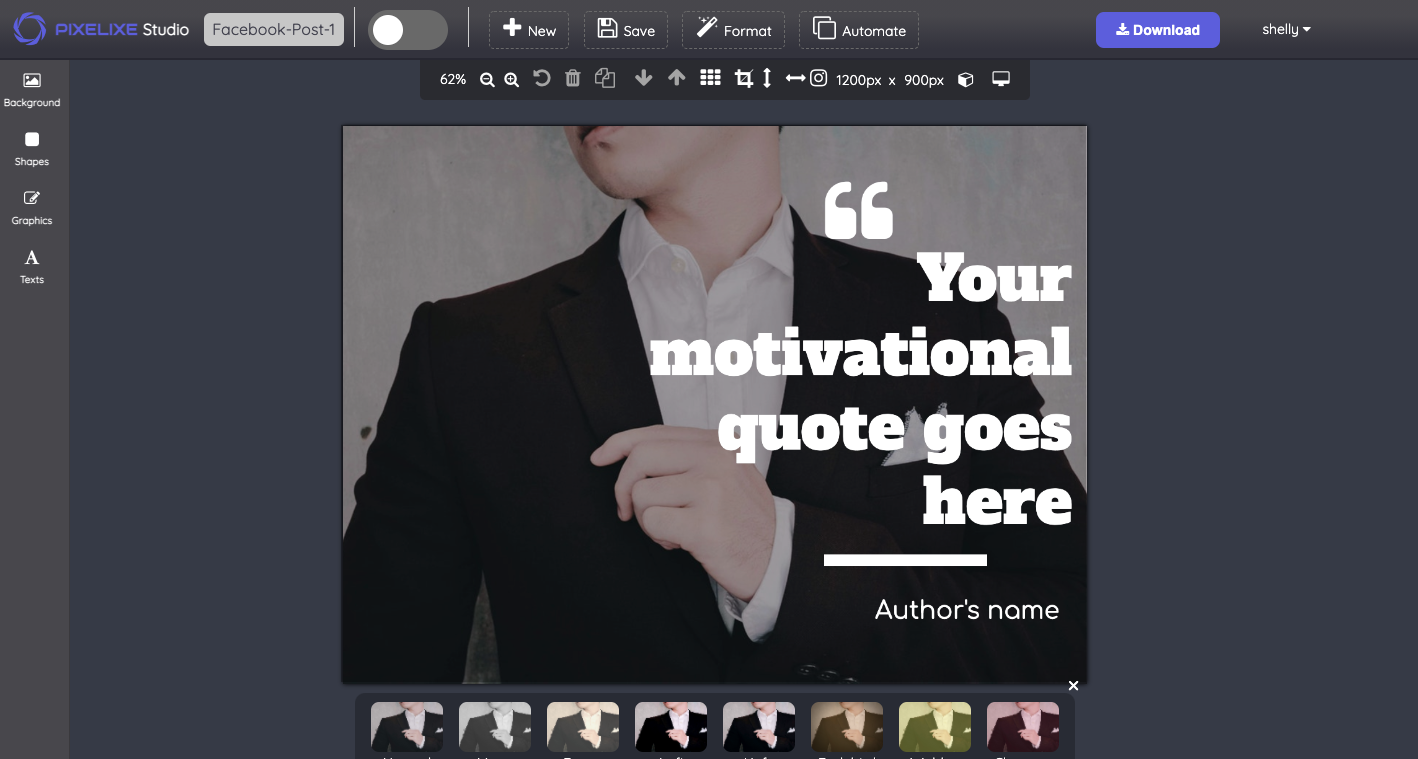The image size is (1418, 759).
Task: Apply the golden-brown filter thumbnail
Action: [x=847, y=727]
